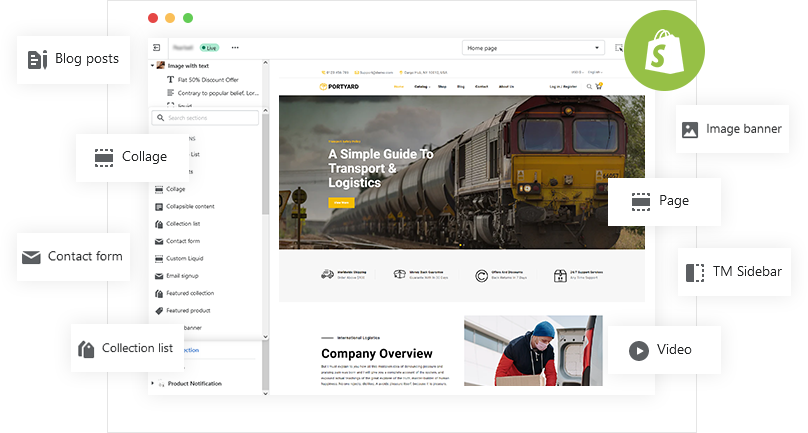
Task: Open About Us in the store navigation
Action: point(506,87)
